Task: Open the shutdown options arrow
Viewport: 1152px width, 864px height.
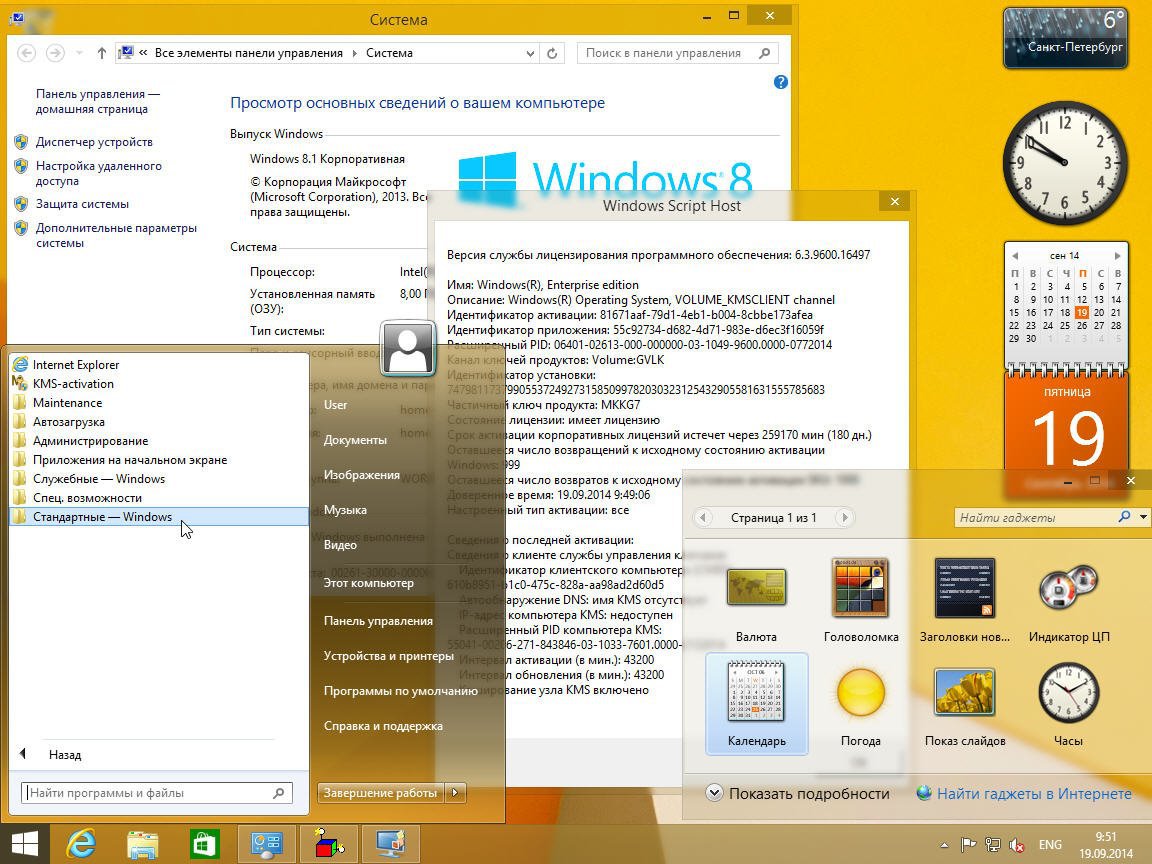Action: (456, 793)
